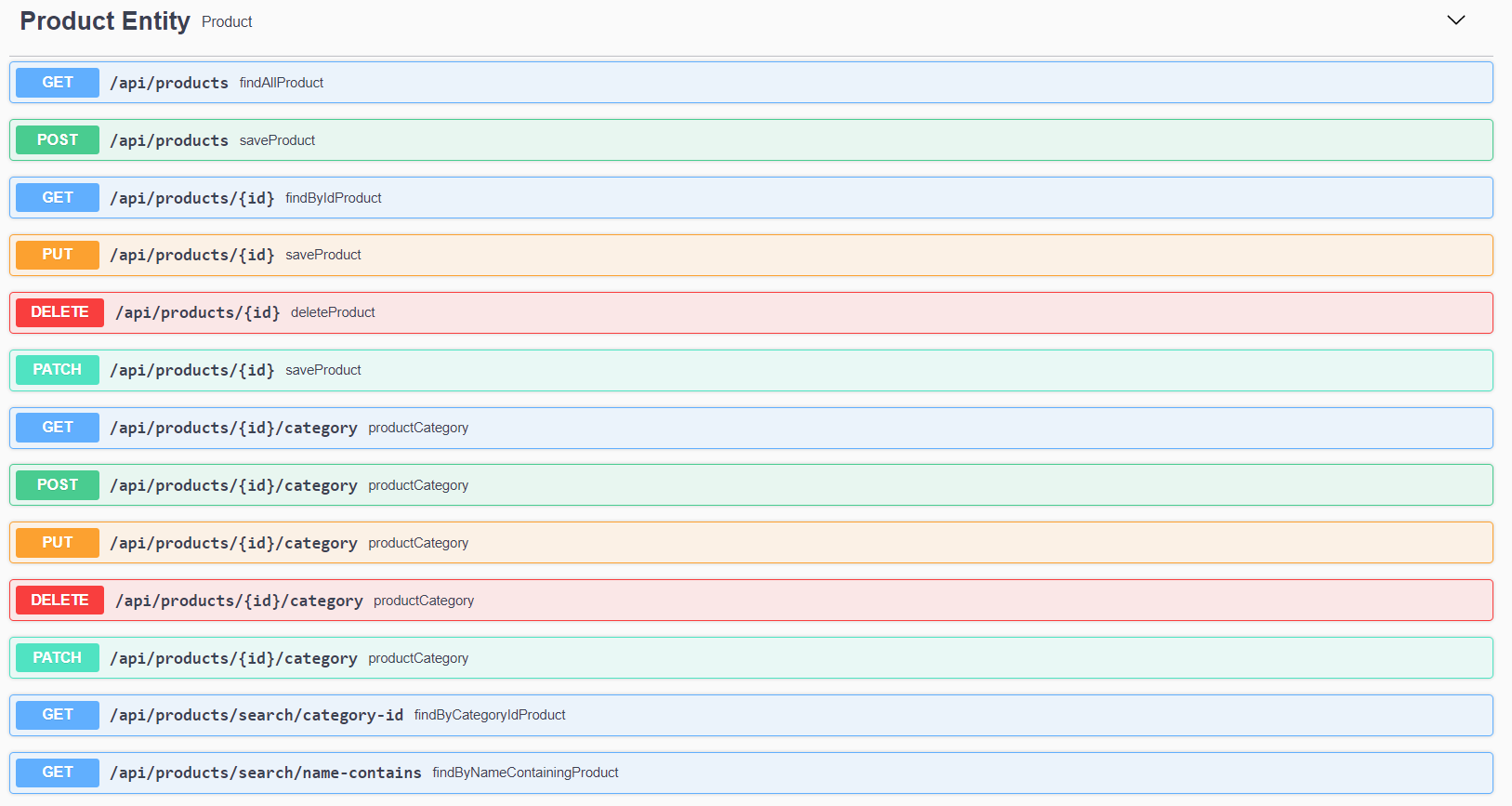Expand GET badge for /api/products/{id}/category
The image size is (1512, 806).
(58, 428)
